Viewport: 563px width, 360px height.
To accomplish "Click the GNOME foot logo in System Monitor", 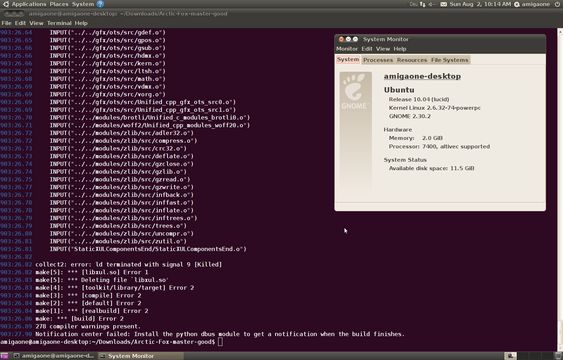I will [x=355, y=91].
